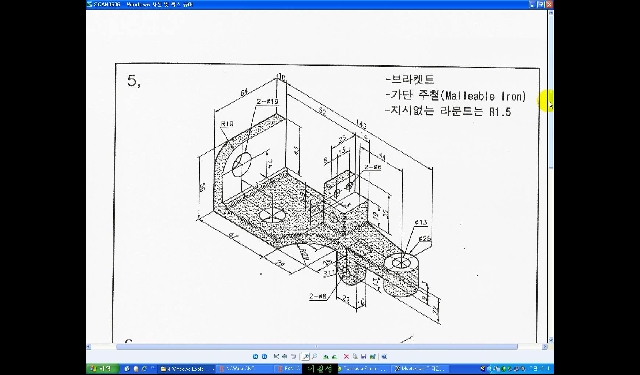This screenshot has width=640, height=375.
Task: Click the horizontal scrollbar left arrow
Action: [89, 347]
